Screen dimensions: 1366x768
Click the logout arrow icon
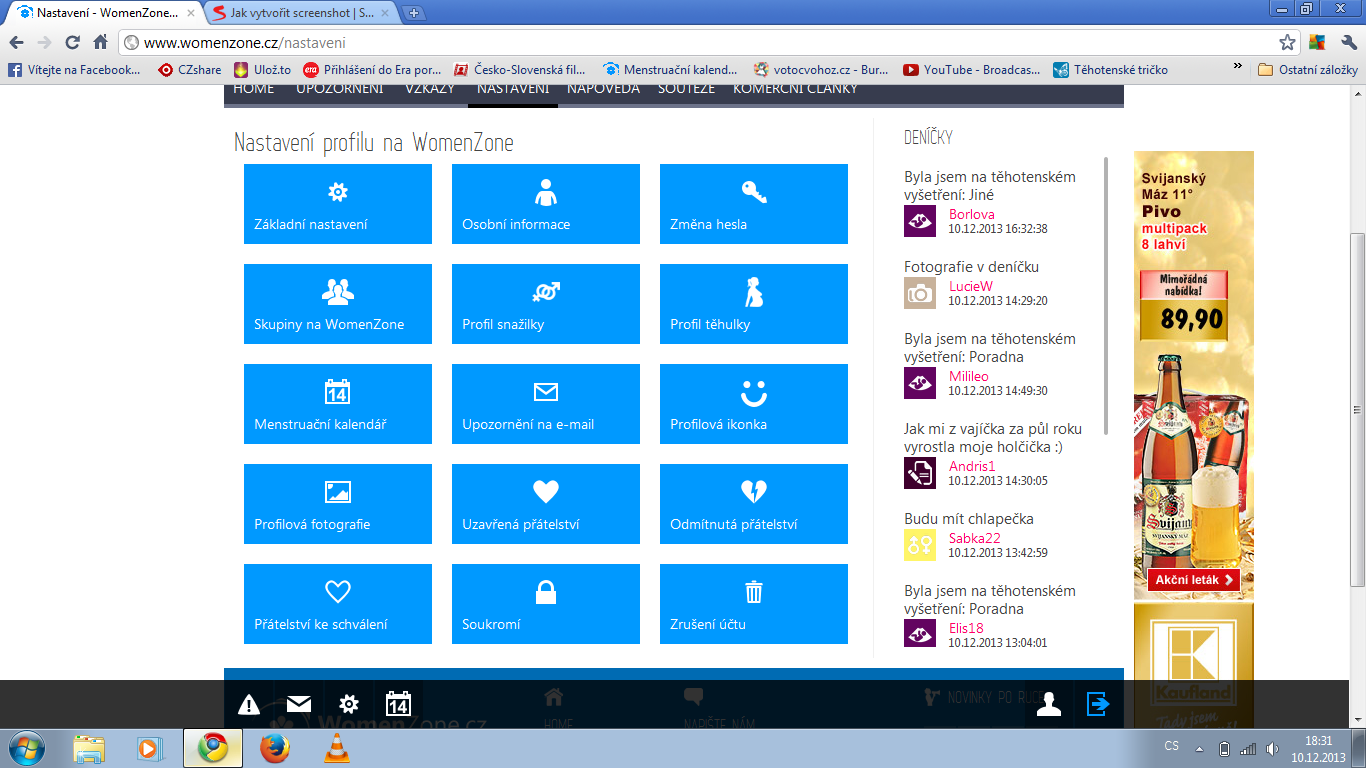[x=1098, y=705]
